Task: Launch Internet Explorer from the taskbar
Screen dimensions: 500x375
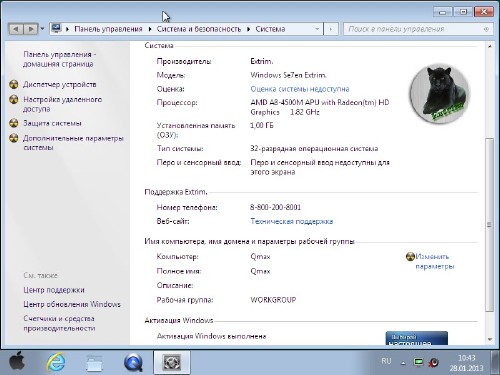Action: (x=56, y=362)
